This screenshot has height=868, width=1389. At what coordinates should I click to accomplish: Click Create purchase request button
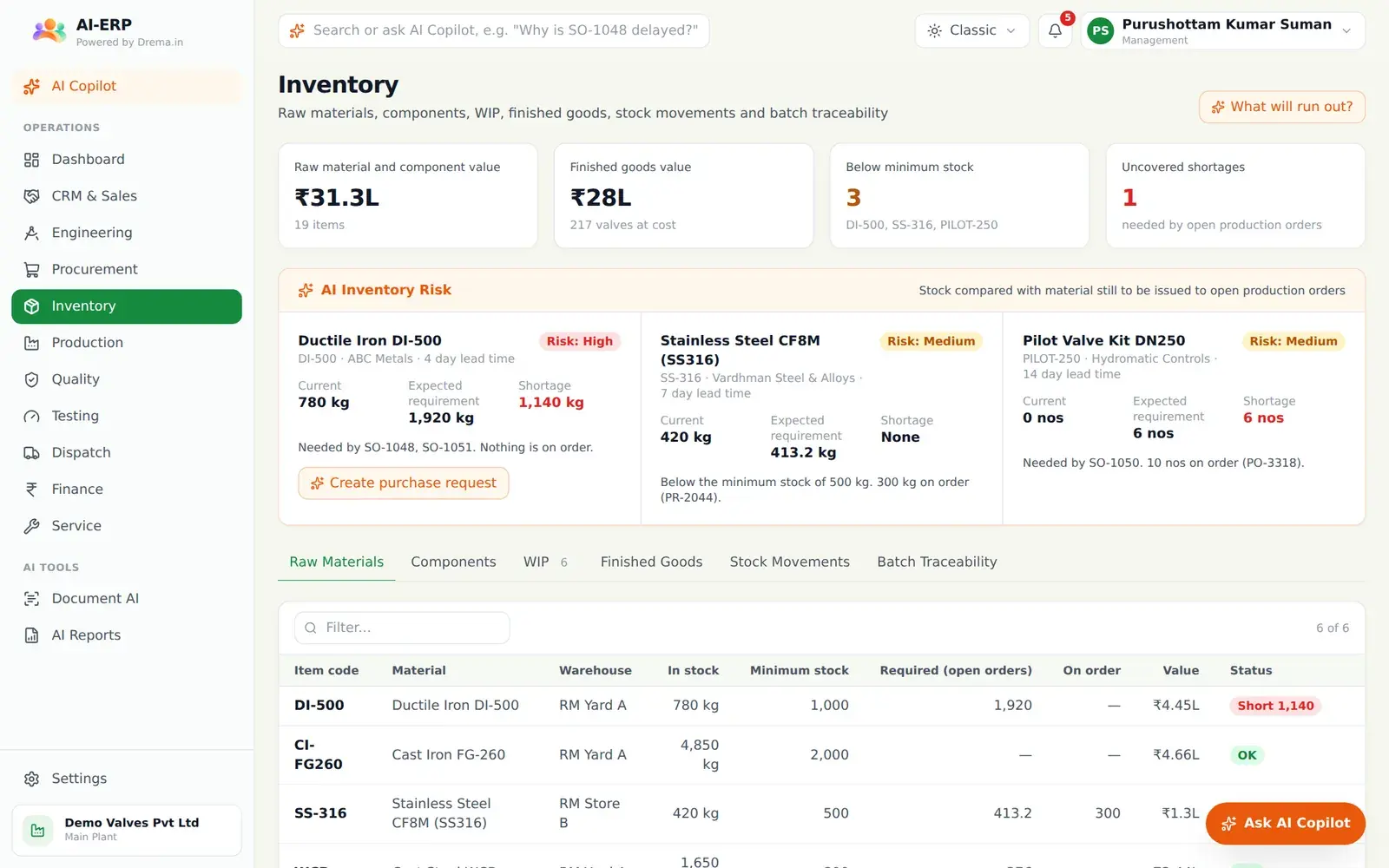(x=404, y=483)
